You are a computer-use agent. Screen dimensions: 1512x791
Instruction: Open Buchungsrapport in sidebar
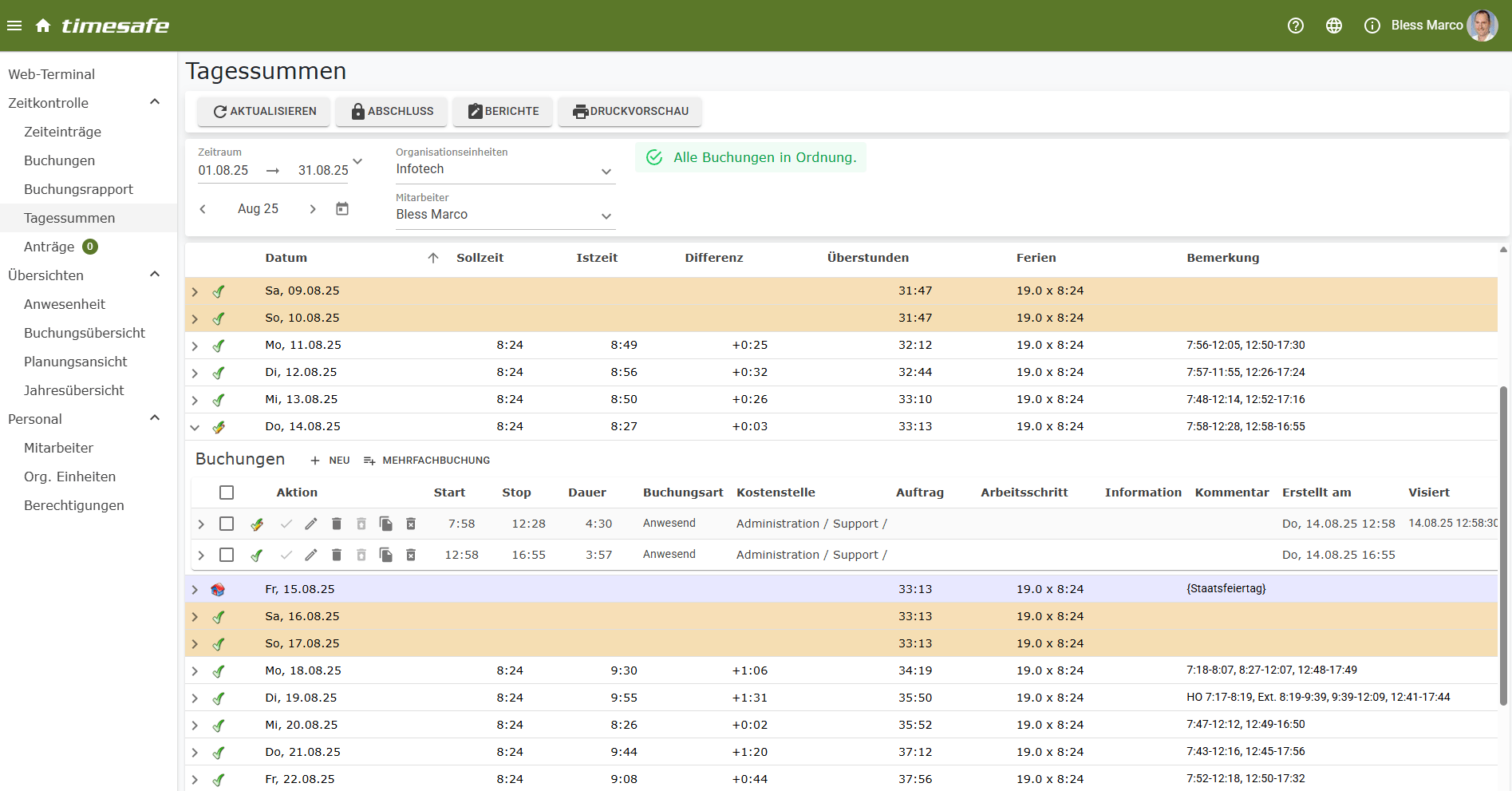(x=78, y=189)
